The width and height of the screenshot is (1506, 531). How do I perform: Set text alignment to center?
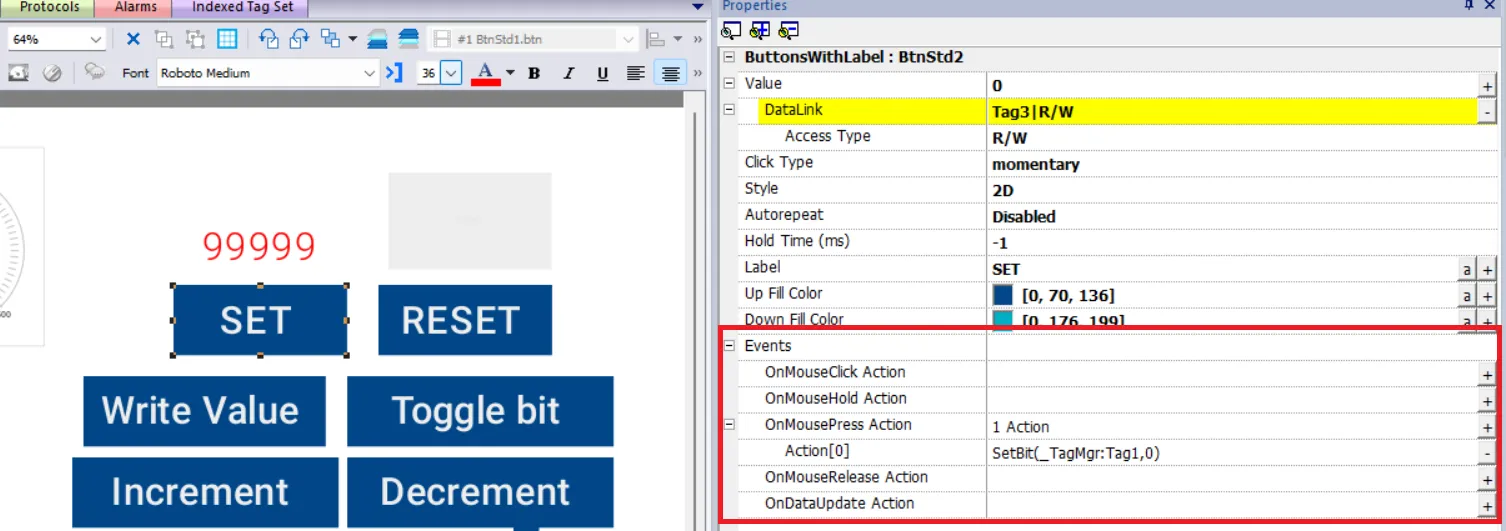point(670,73)
